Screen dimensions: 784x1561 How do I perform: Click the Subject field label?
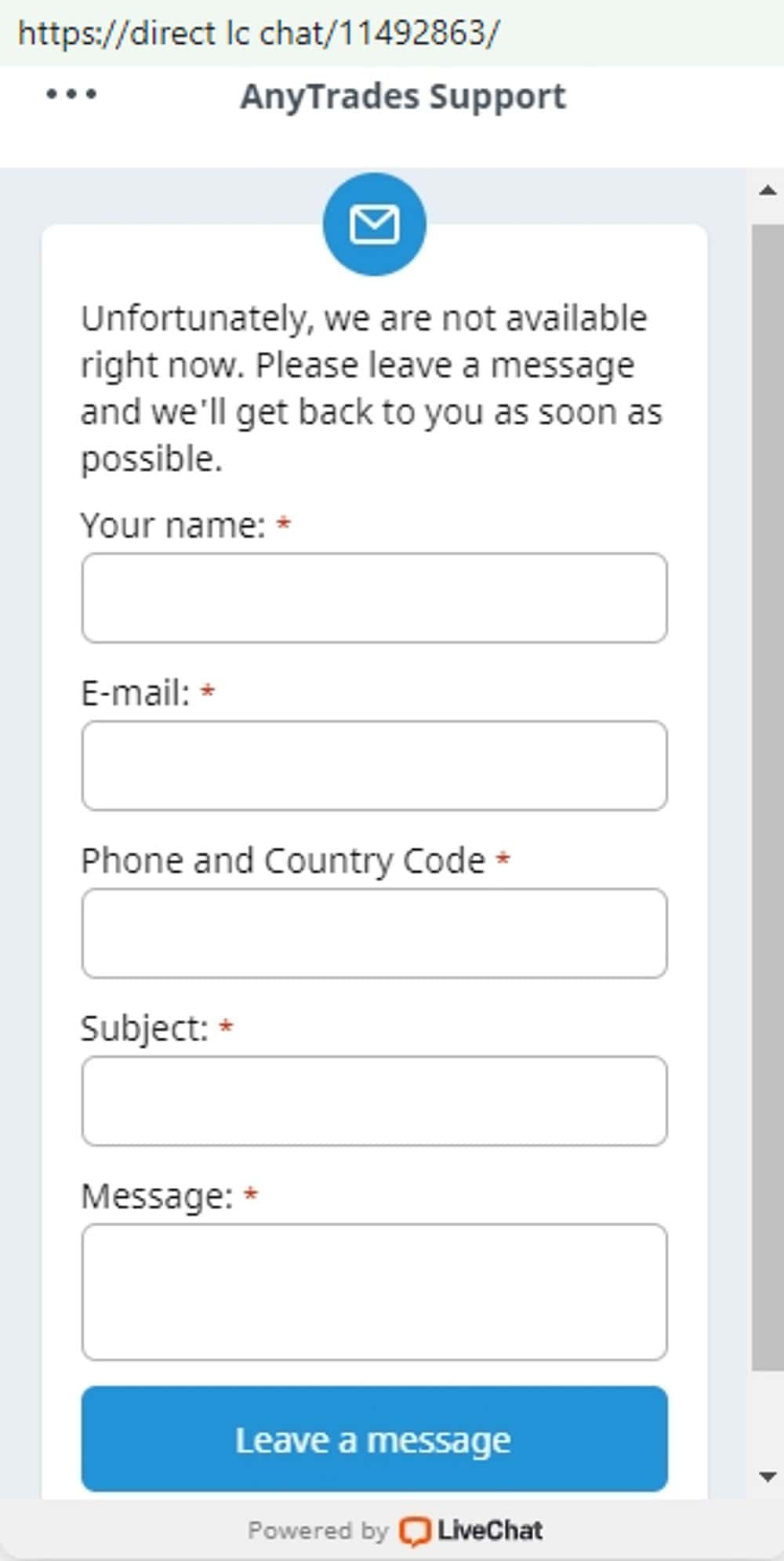pos(144,1028)
